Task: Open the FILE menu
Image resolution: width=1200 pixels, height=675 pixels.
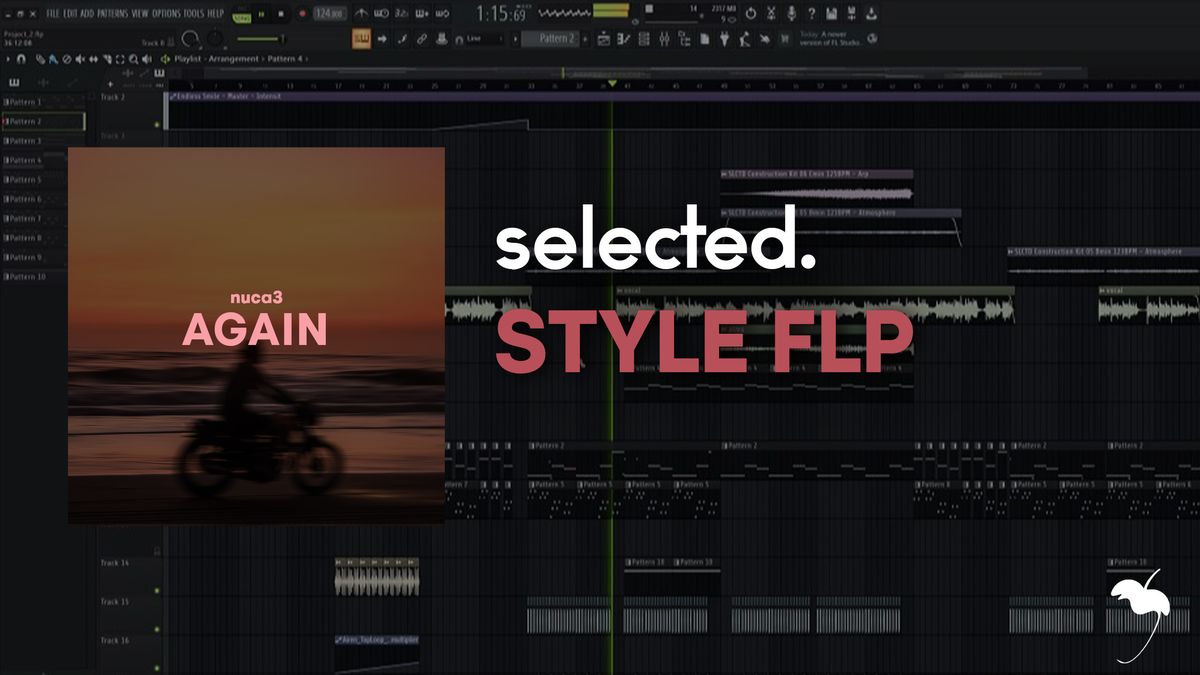Action: point(53,14)
